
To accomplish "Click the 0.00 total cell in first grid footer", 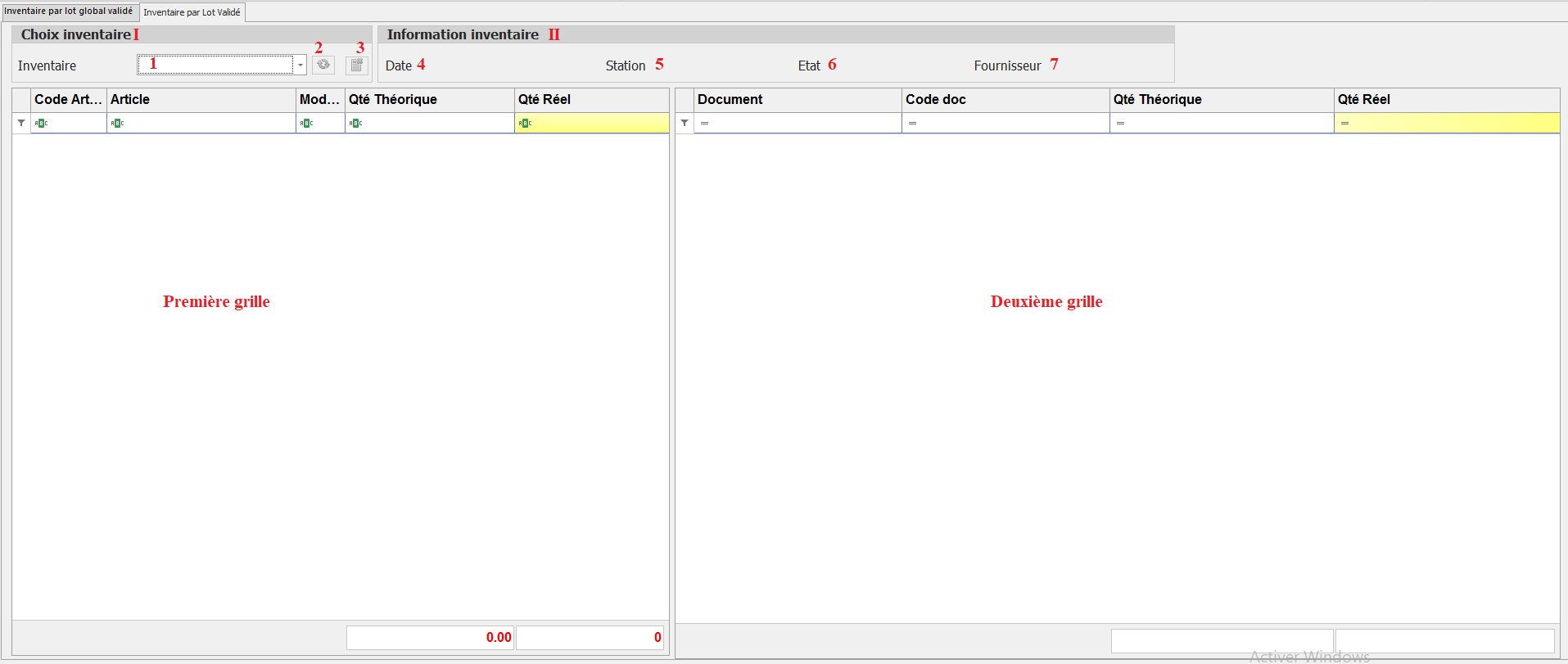I will click(430, 637).
